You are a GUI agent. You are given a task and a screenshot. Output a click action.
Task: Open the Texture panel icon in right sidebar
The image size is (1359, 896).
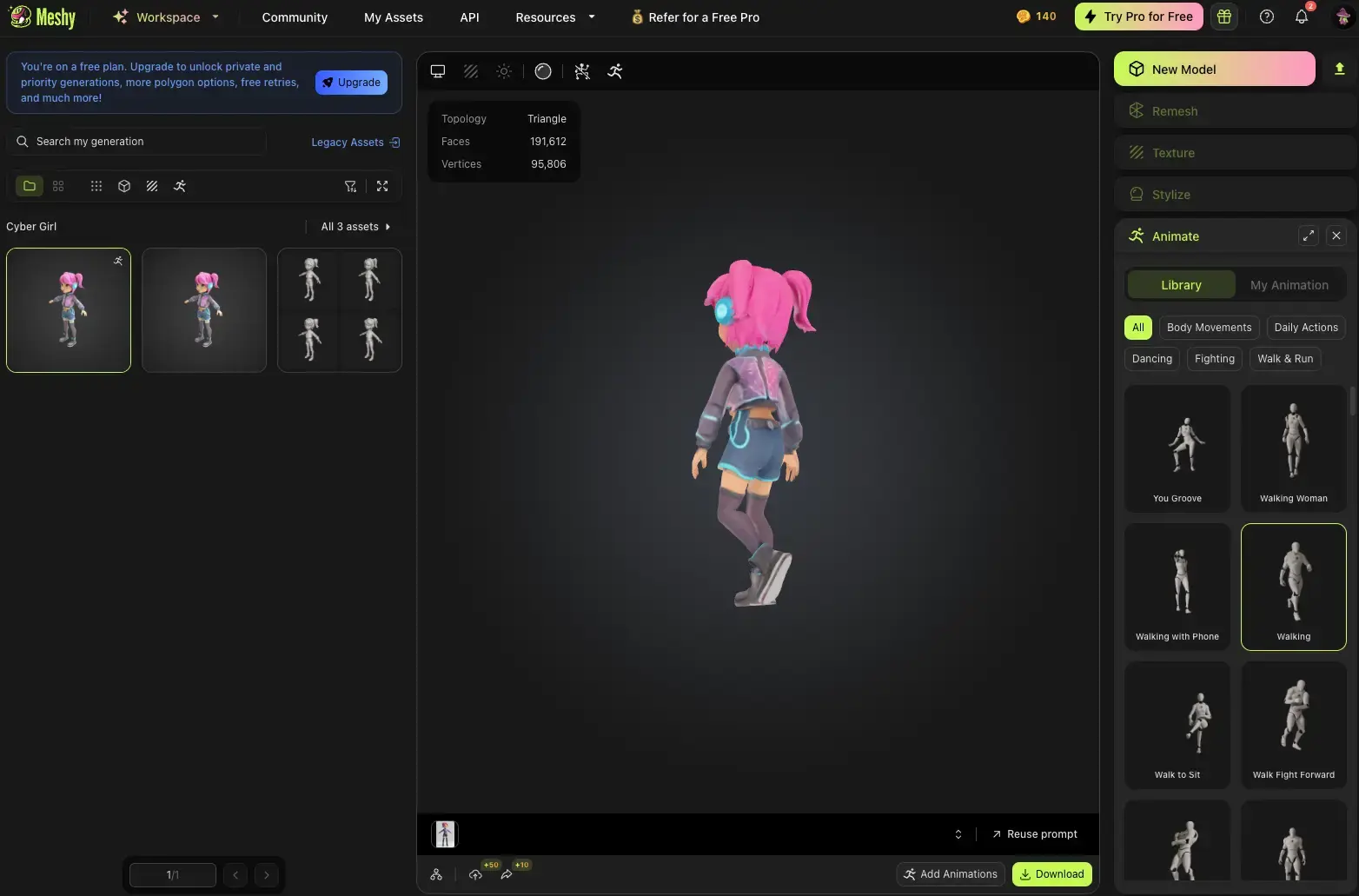pyautogui.click(x=1137, y=152)
